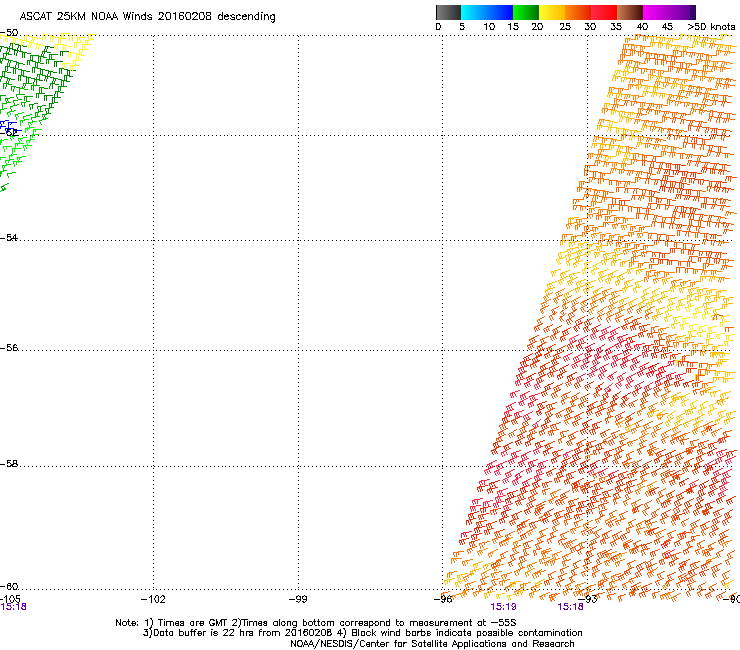Click the '35' label under the color bar
The width and height of the screenshot is (740, 650).
click(x=616, y=27)
